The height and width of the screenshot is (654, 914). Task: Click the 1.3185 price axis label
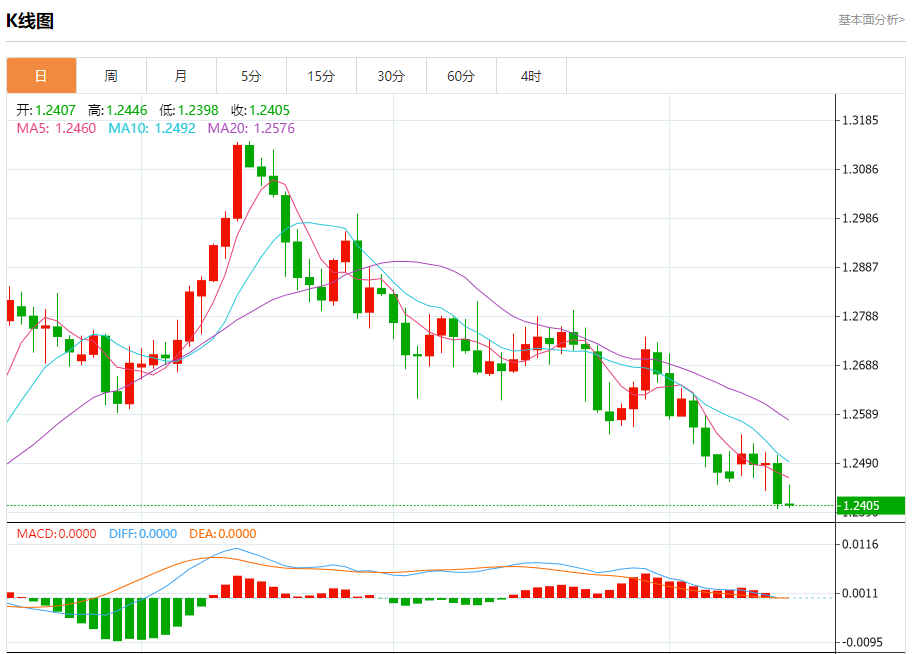click(860, 121)
